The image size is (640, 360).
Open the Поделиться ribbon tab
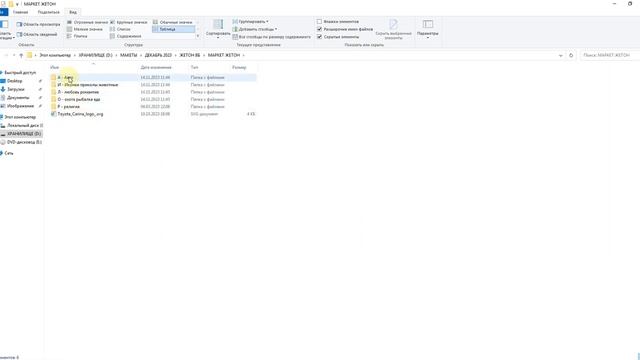pos(49,12)
